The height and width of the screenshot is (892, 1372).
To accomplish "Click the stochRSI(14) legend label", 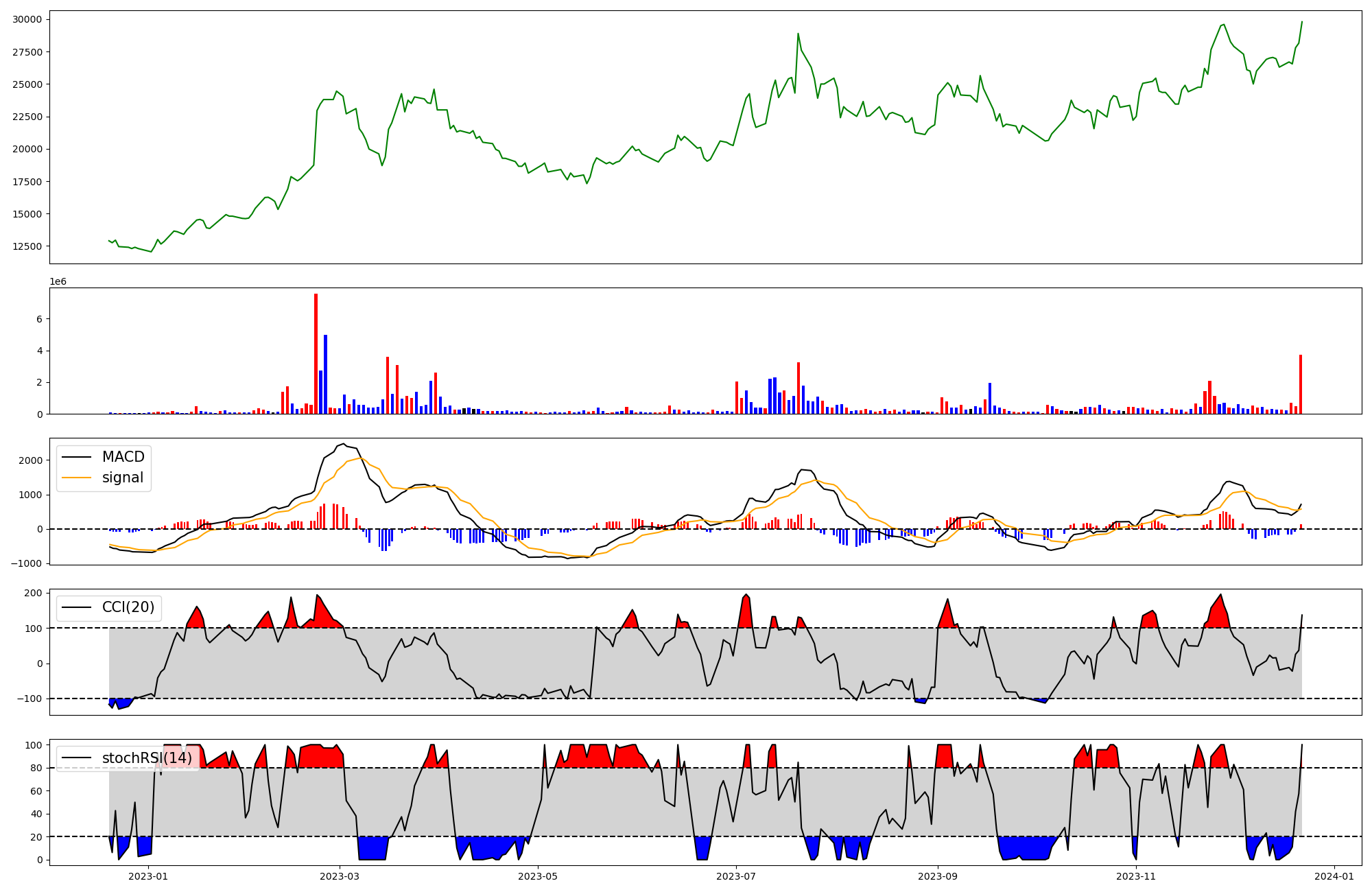I will 147,758.
